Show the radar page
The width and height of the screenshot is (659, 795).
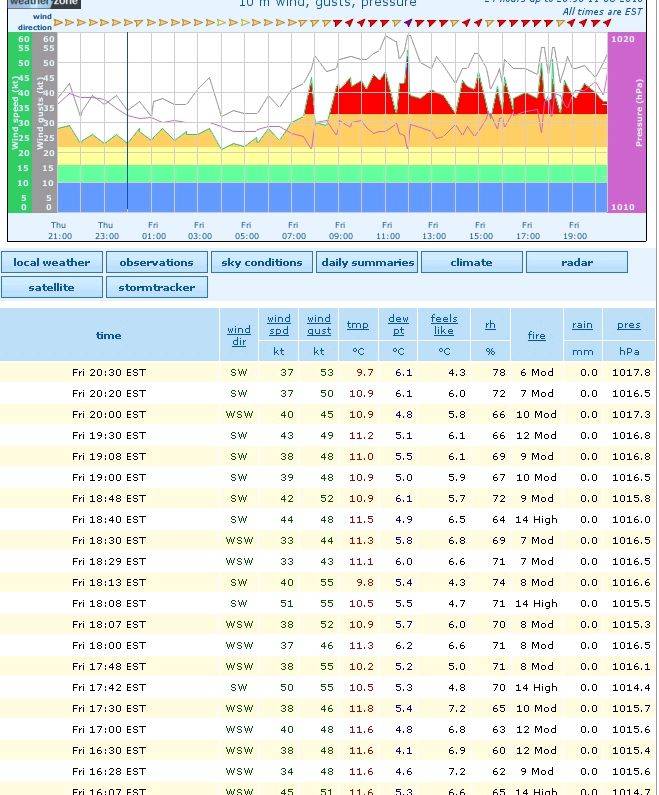point(577,262)
